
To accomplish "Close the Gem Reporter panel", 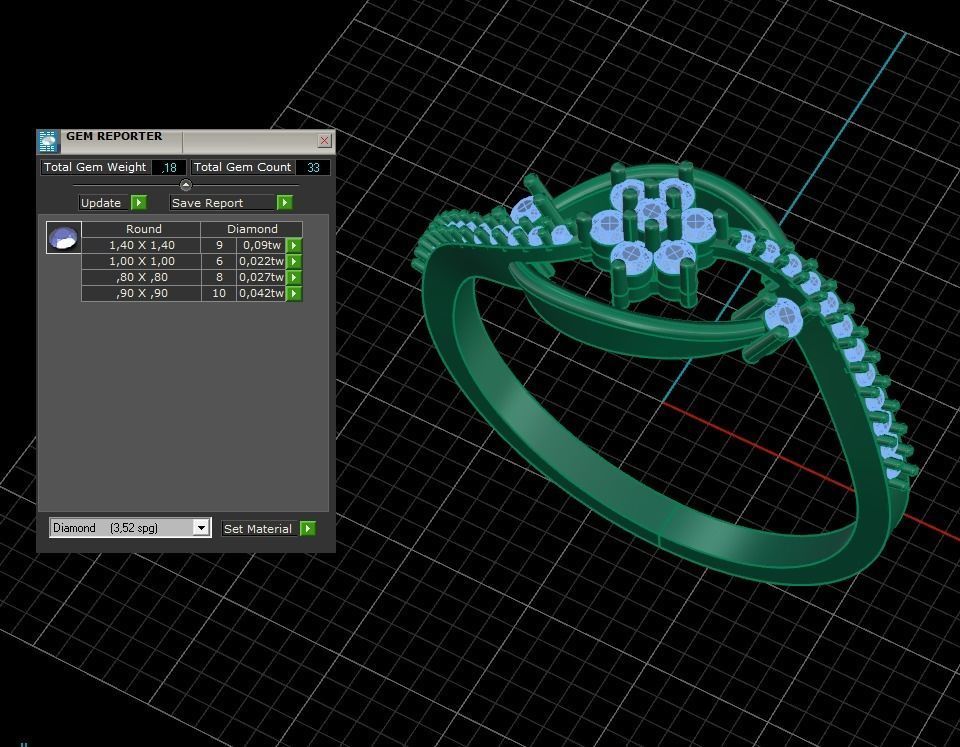I will [324, 140].
